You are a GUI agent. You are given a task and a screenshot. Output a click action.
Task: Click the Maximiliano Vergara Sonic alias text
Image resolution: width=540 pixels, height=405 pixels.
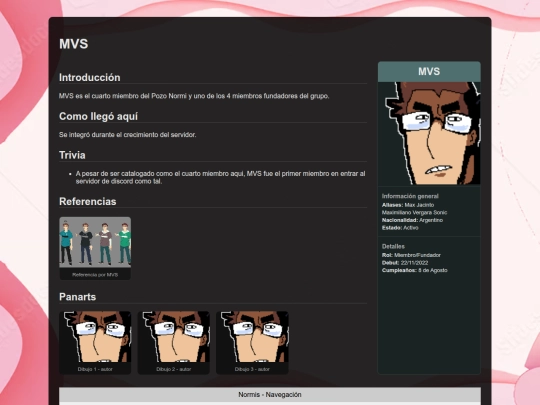pyautogui.click(x=414, y=212)
